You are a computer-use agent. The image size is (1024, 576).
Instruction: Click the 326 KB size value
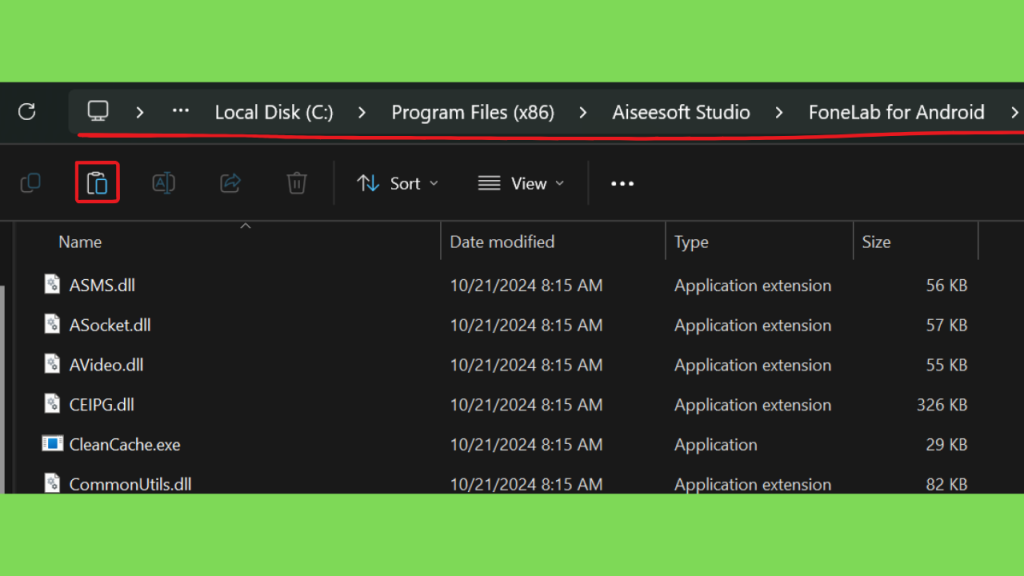(942, 405)
